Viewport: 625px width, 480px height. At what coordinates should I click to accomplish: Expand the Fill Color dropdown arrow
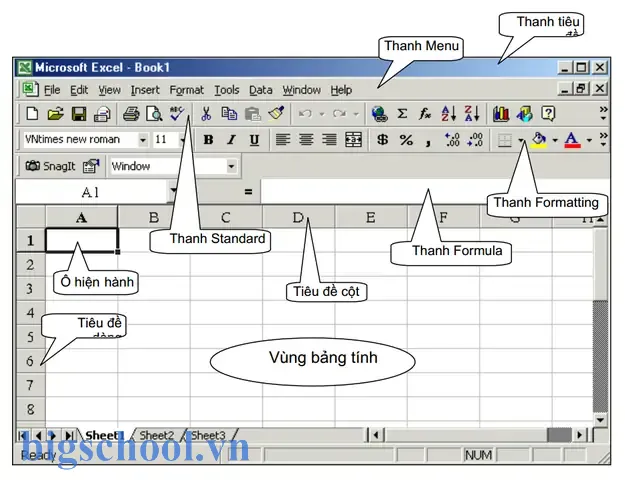(x=555, y=140)
